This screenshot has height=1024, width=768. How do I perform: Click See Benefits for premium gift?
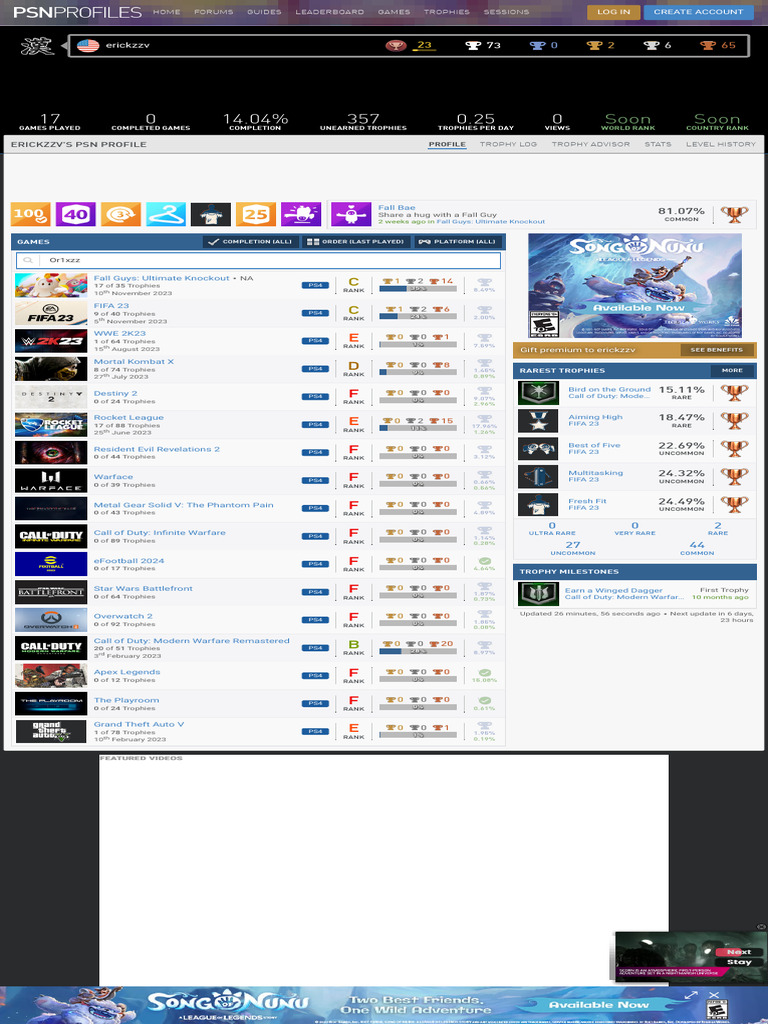pos(717,350)
